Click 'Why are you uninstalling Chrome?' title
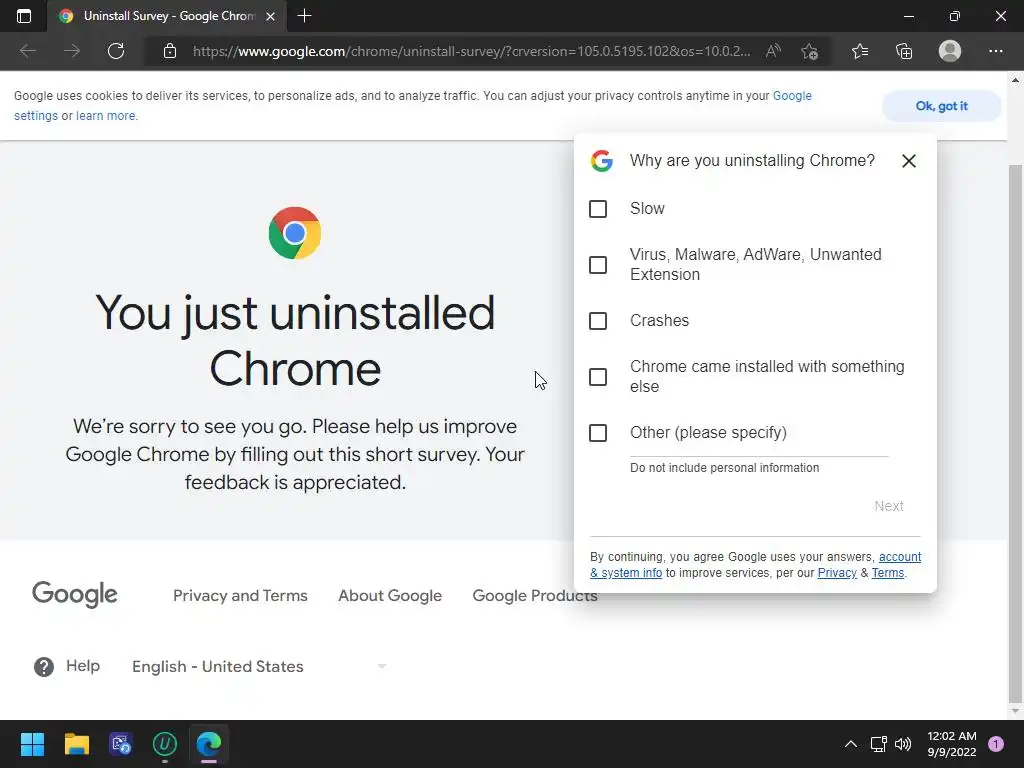The image size is (1024, 768). click(752, 161)
